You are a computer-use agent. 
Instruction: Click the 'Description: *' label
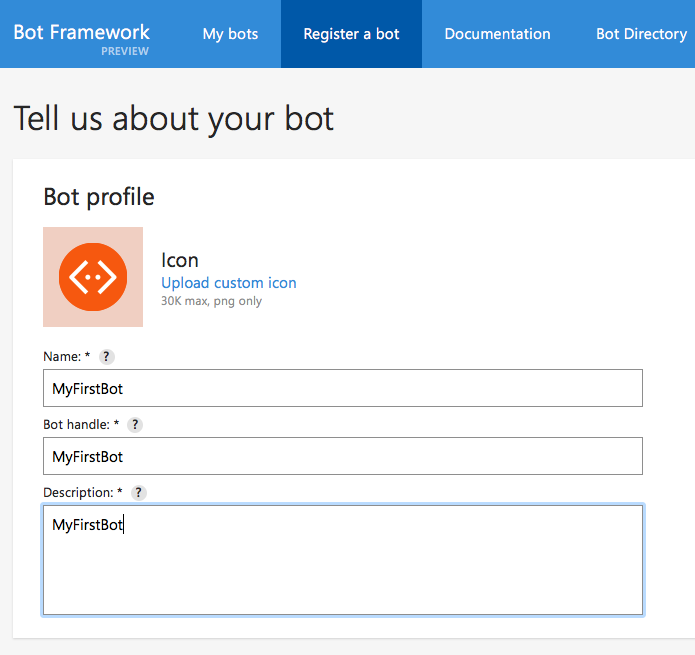[x=83, y=493]
